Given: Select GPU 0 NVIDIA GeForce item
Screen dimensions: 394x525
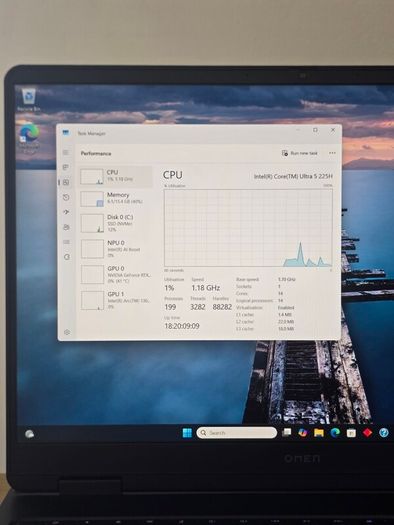Looking at the screenshot, I should click(116, 275).
